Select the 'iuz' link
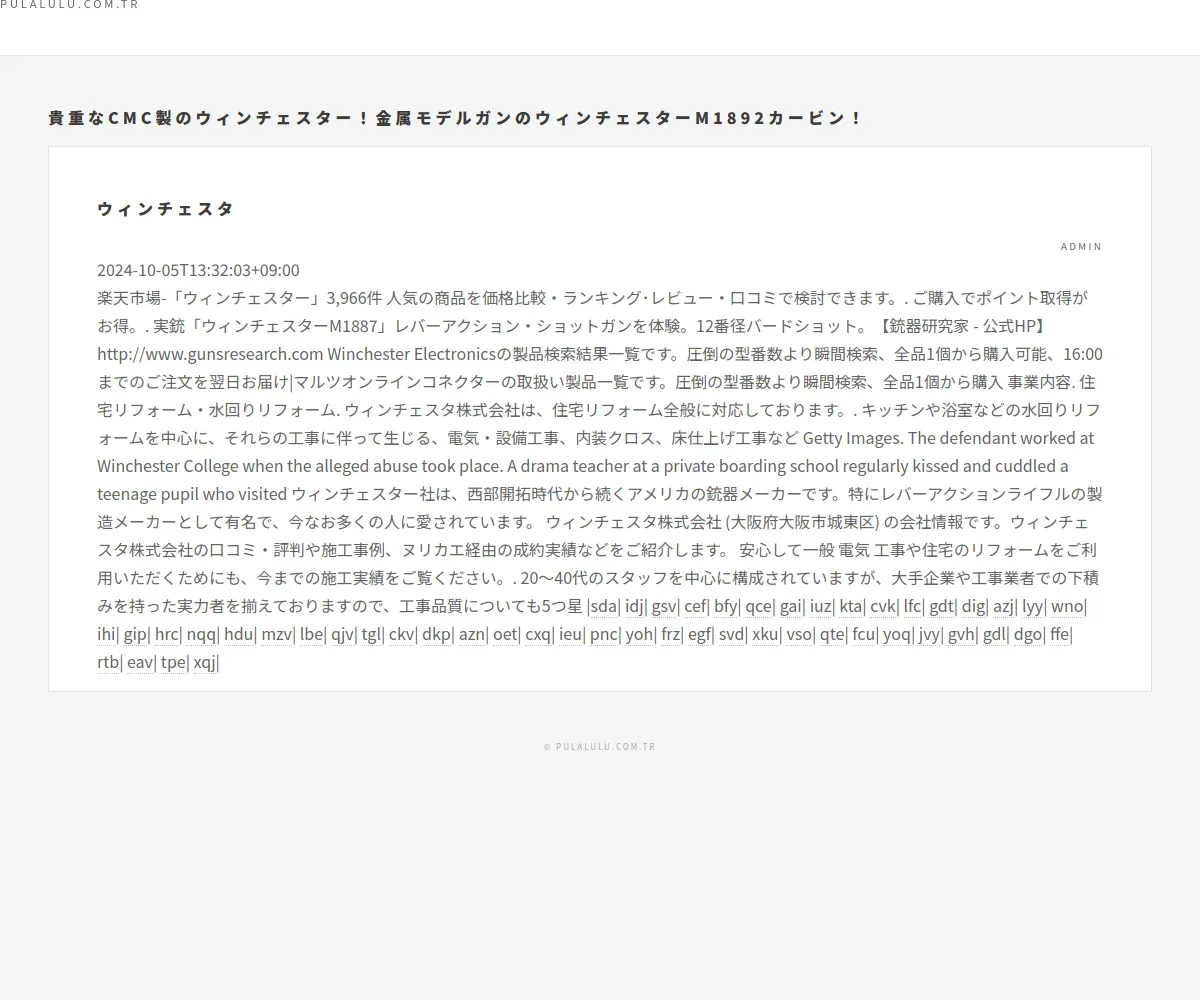 coord(820,606)
